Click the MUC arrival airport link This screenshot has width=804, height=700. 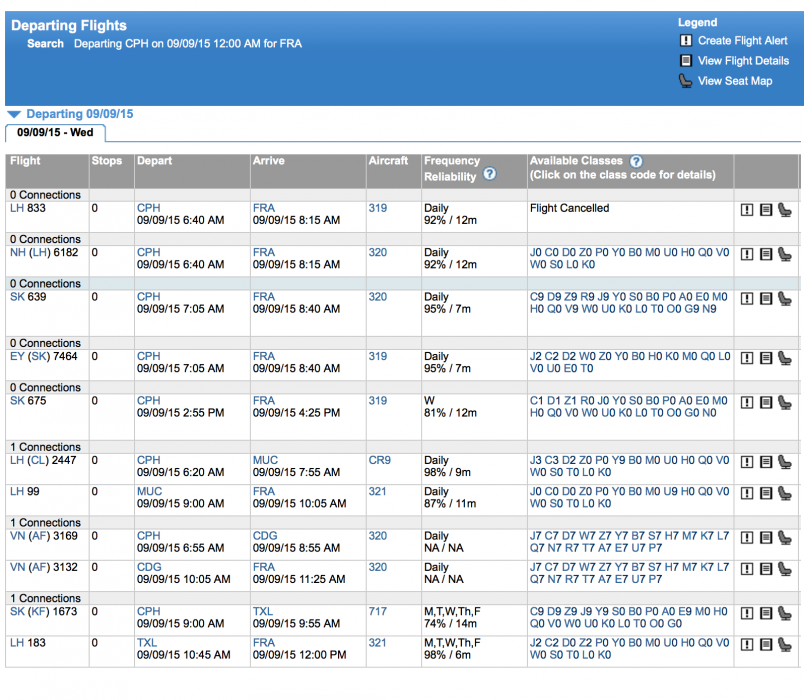[265, 461]
